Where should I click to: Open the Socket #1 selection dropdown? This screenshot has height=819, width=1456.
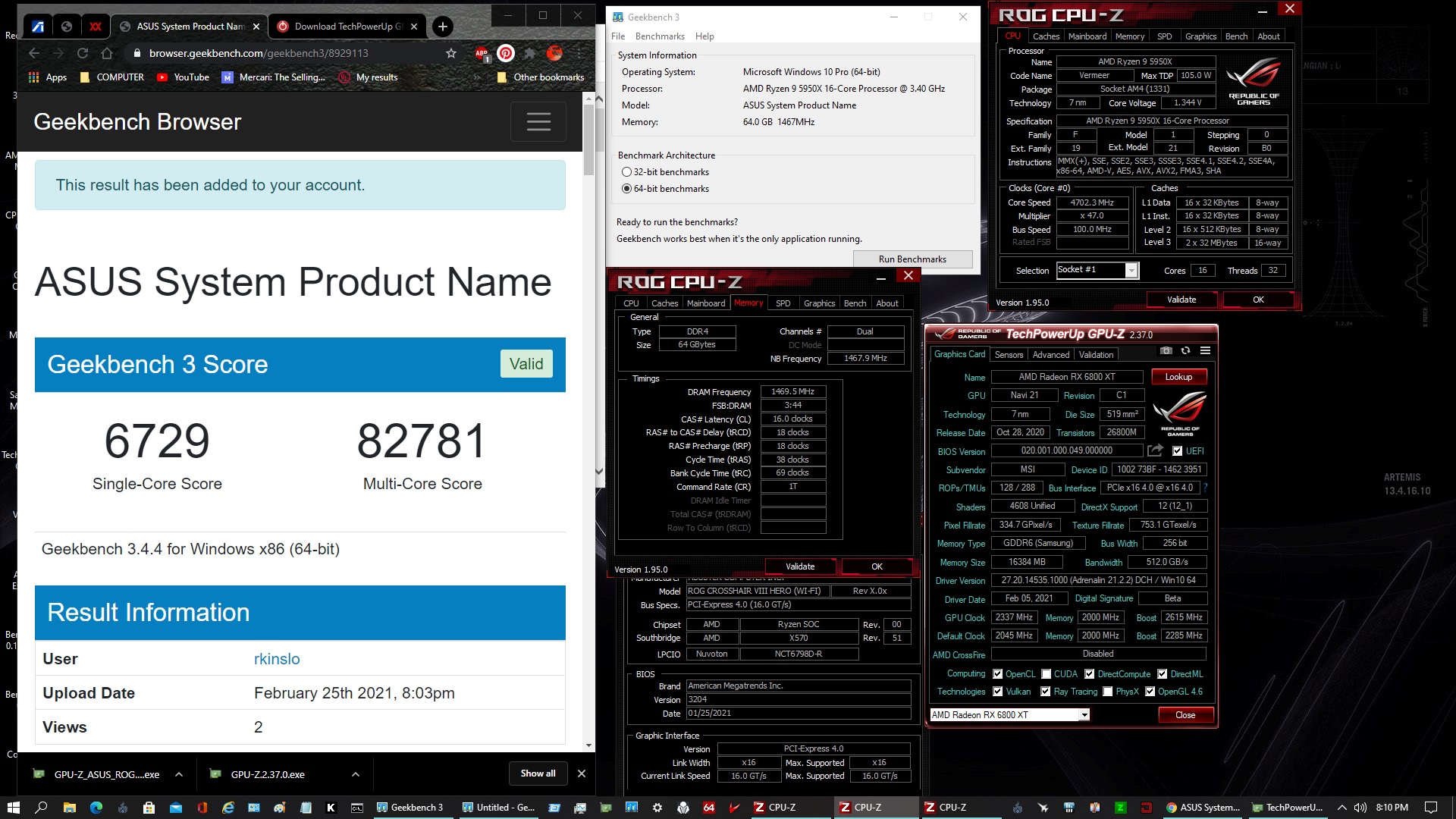(1097, 270)
